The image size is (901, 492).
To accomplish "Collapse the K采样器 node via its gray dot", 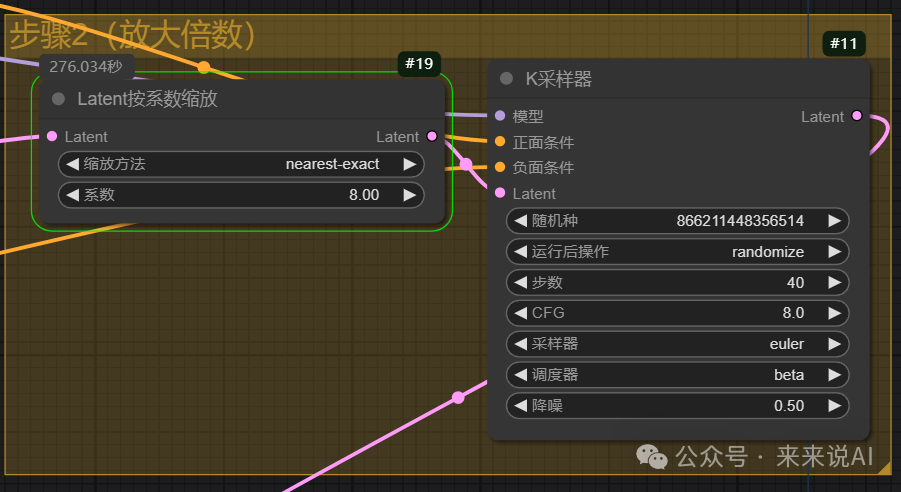I will [506, 78].
